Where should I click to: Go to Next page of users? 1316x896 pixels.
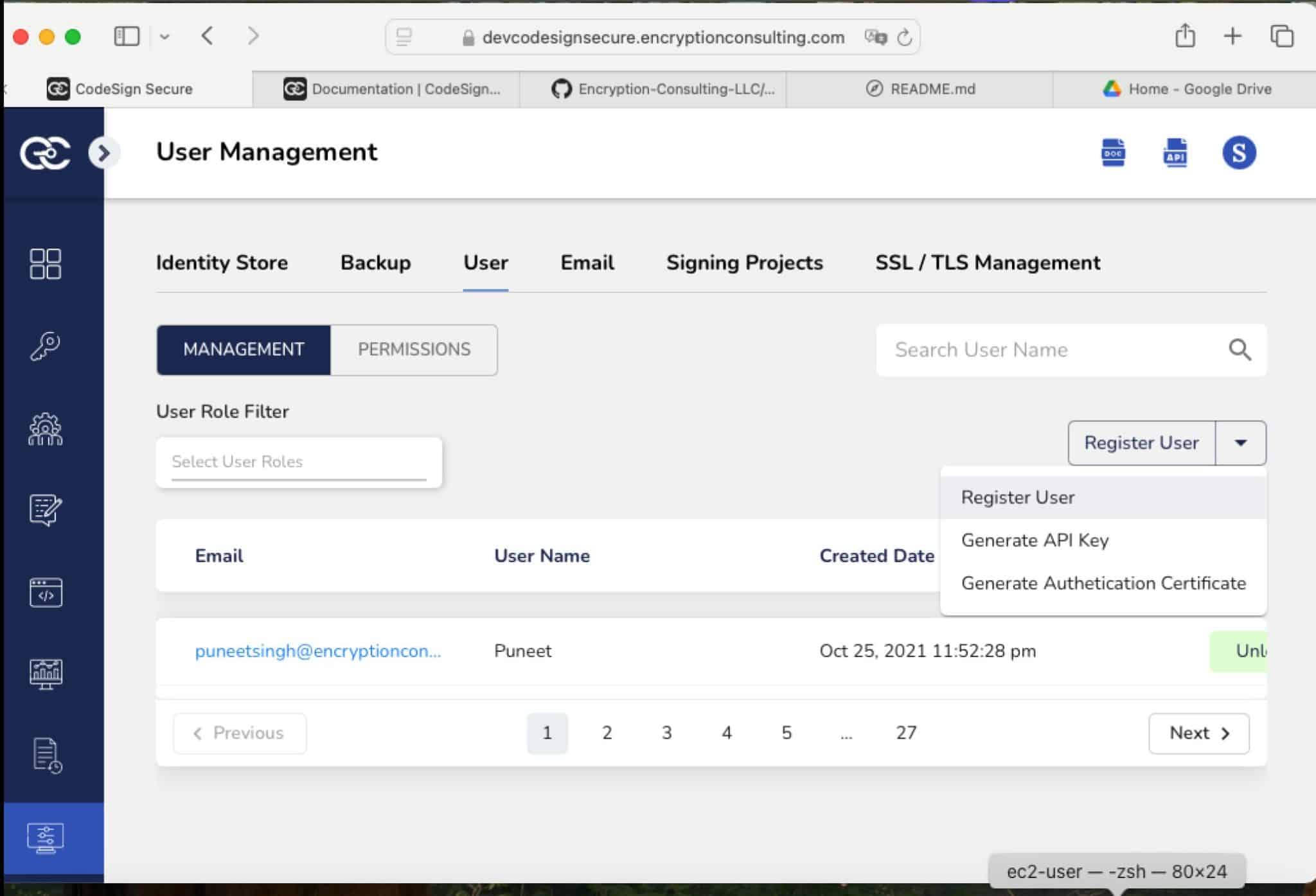[x=1198, y=733]
